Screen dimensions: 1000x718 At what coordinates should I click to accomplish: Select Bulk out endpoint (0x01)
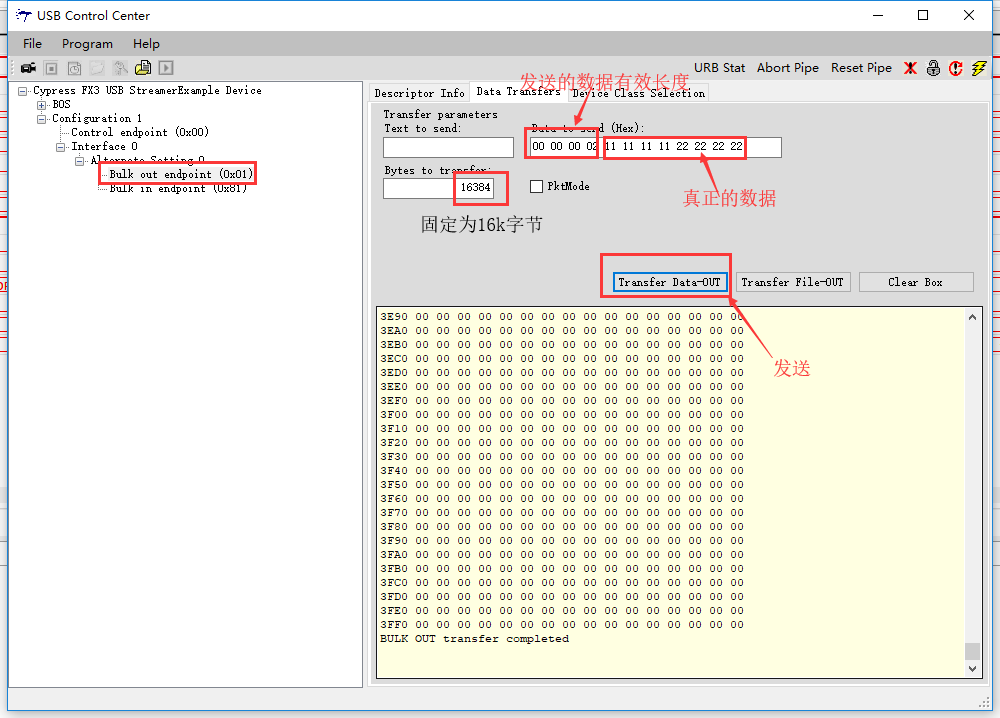coord(181,174)
